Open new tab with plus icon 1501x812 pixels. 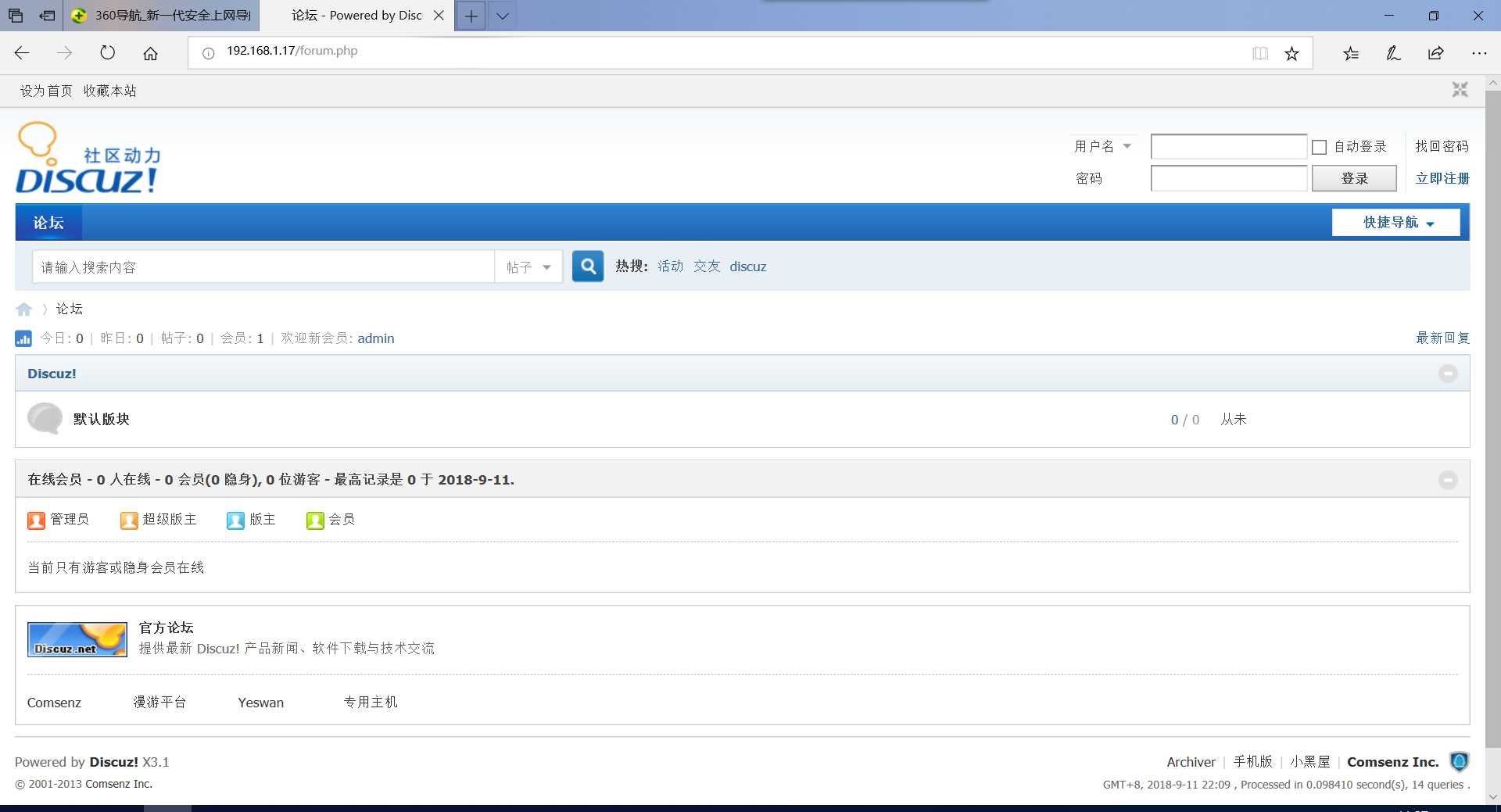pos(471,16)
